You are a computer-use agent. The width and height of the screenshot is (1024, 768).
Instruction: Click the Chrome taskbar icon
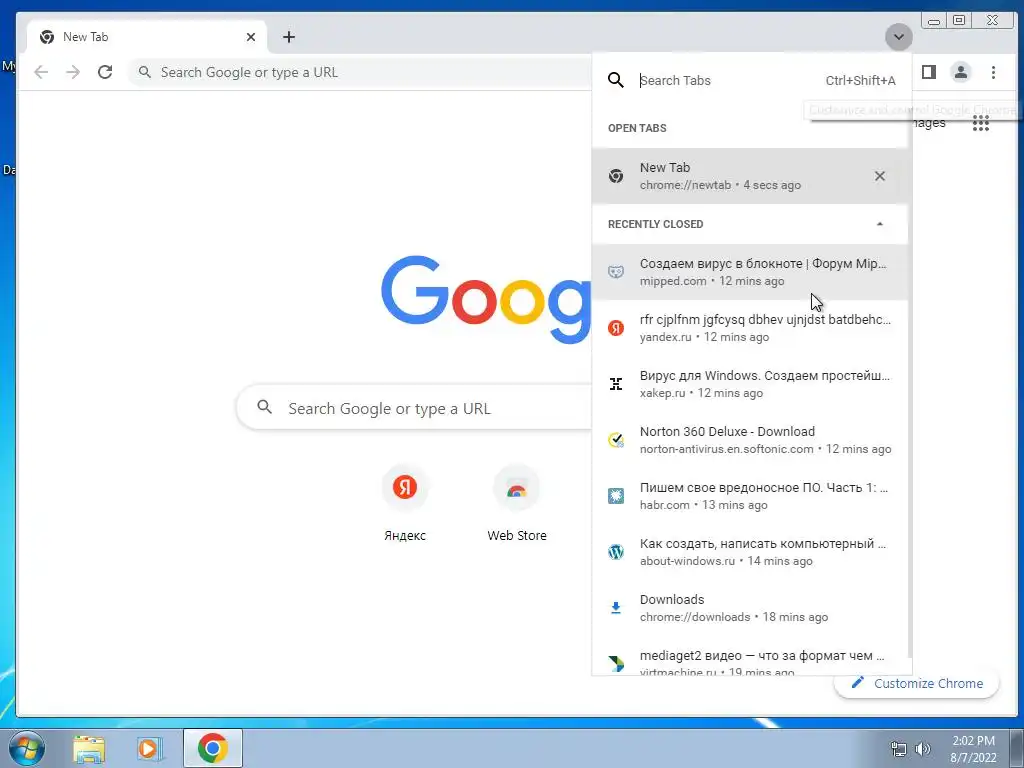coord(212,748)
